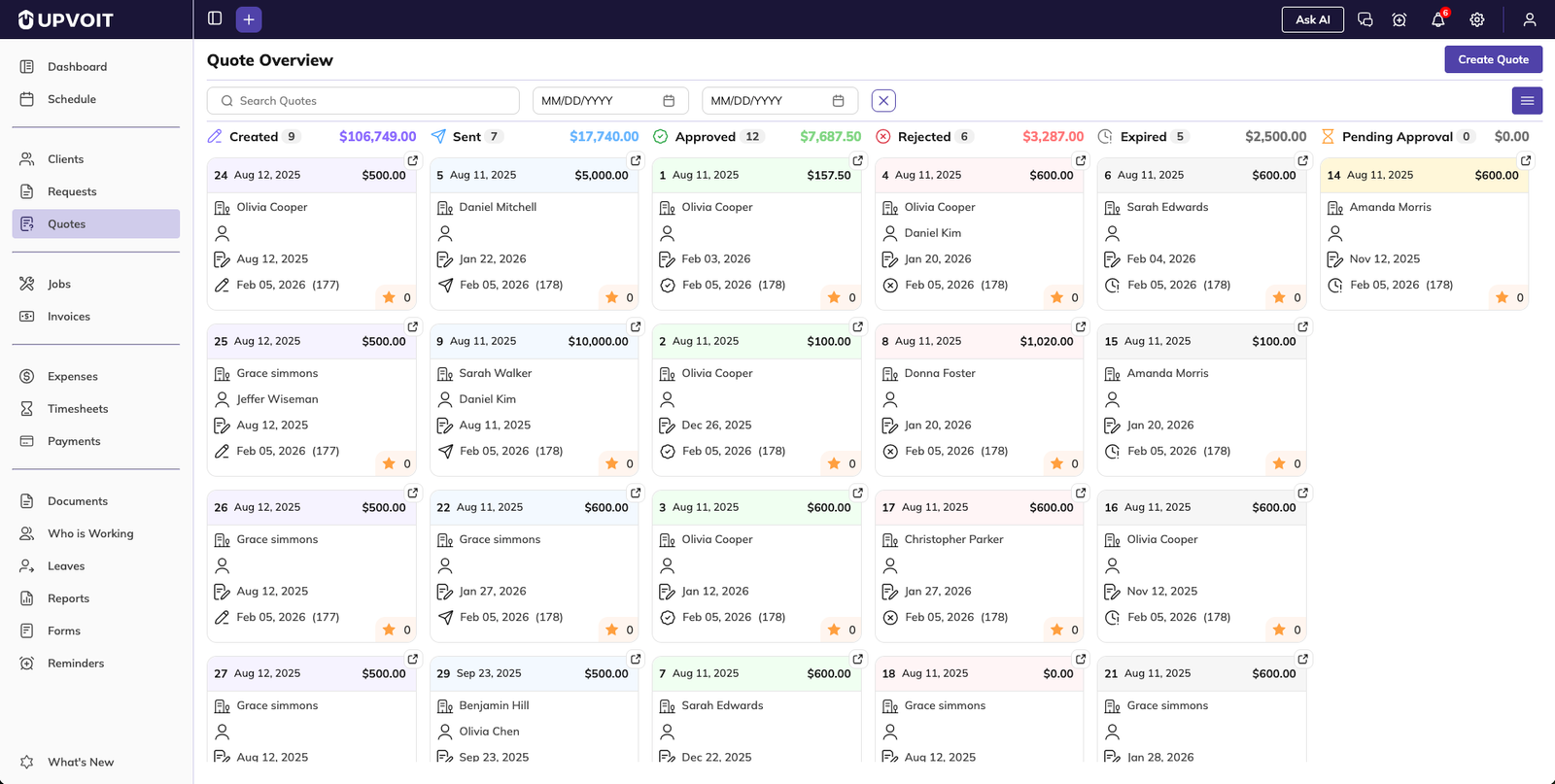Open the user profile icon
Viewport: 1555px width, 784px height.
point(1530,19)
